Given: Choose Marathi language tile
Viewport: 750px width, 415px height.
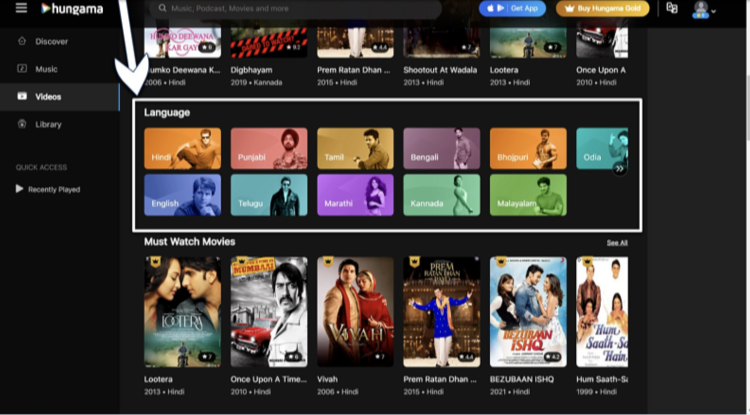Looking at the screenshot, I should [355, 195].
